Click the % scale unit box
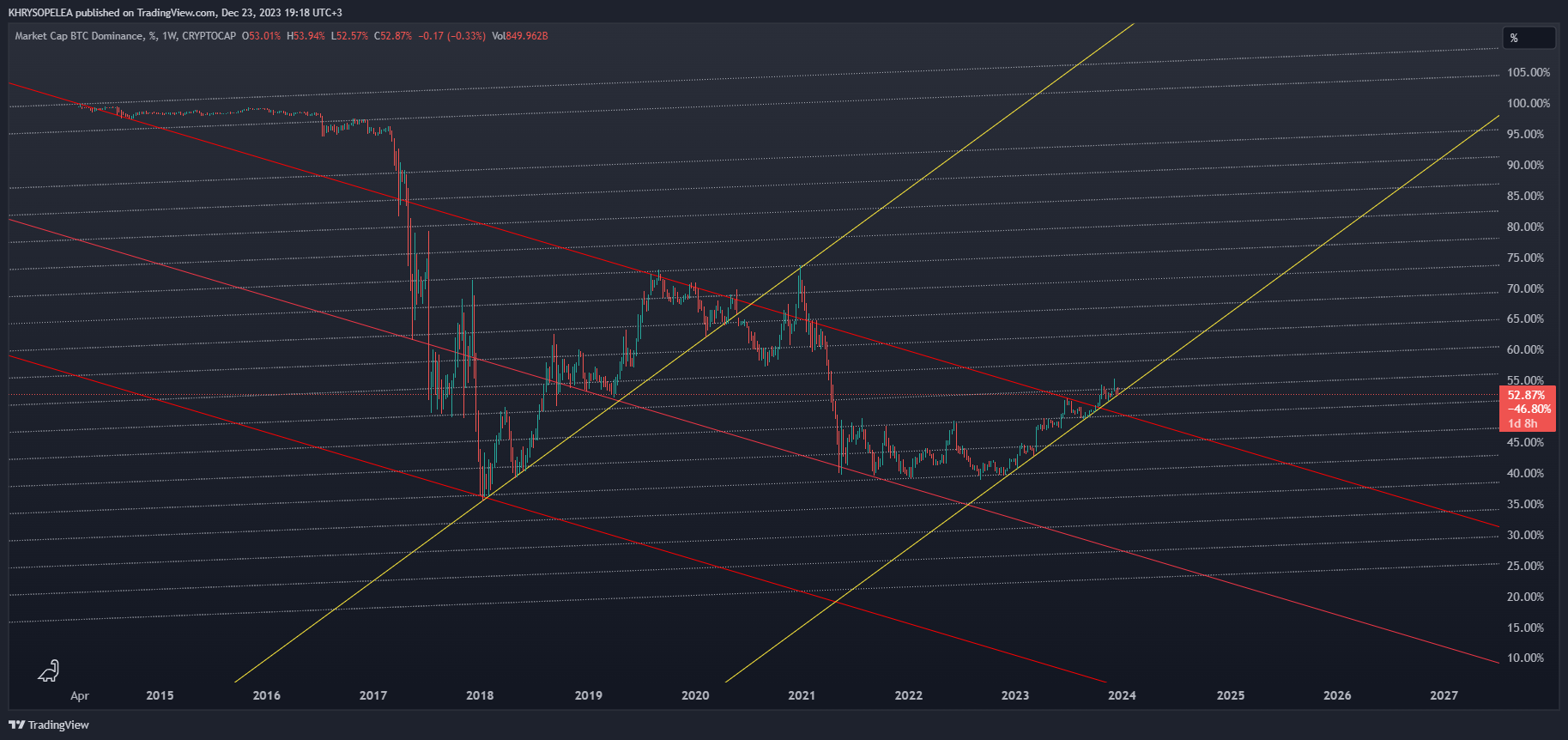Screen dimensions: 1568x740 point(1529,38)
